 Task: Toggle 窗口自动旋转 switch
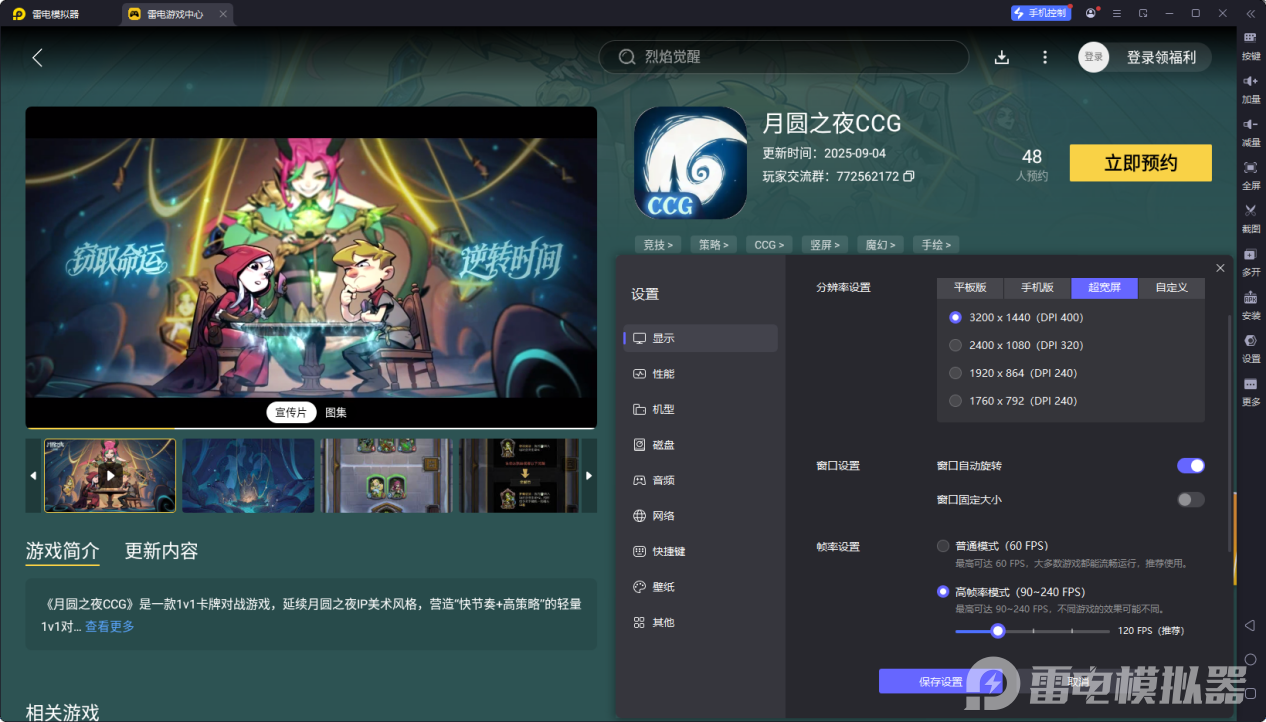[1191, 465]
